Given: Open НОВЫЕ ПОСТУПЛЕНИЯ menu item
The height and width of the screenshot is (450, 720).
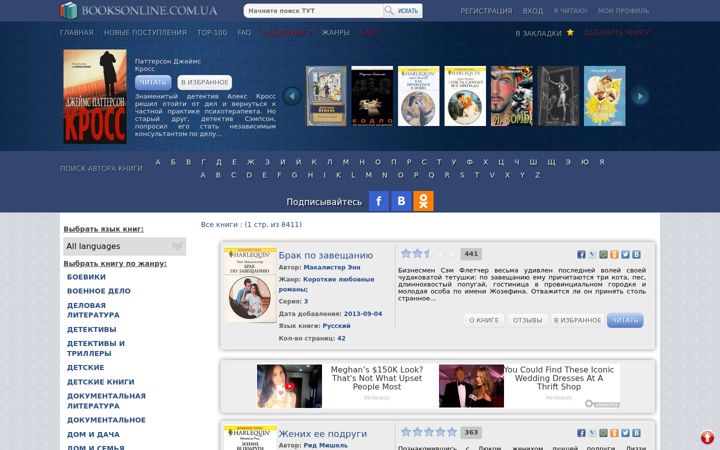Looking at the screenshot, I should click(x=145, y=33).
